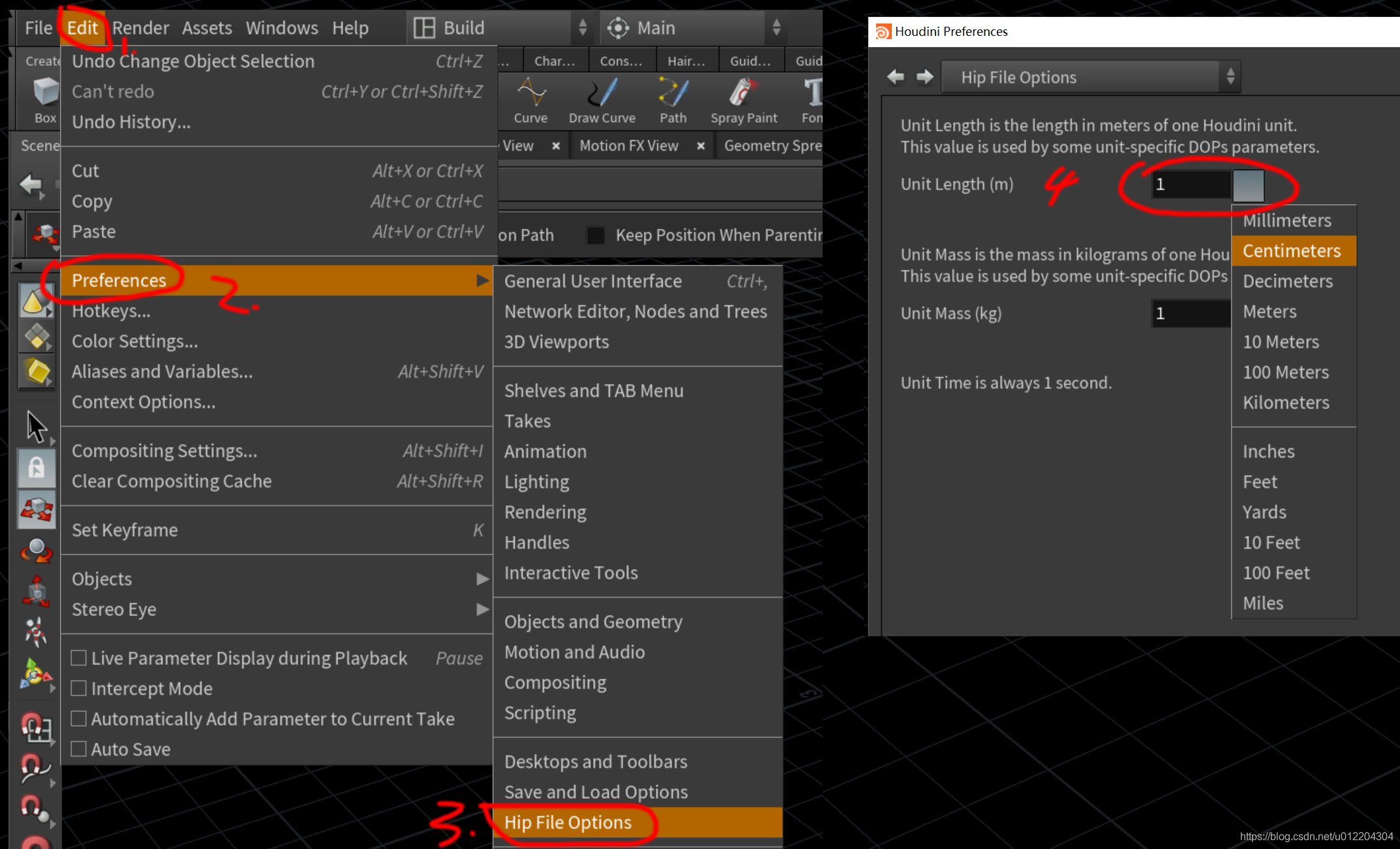Image resolution: width=1400 pixels, height=849 pixels.
Task: Open the Build desktop dropdown arrows
Action: pos(583,28)
